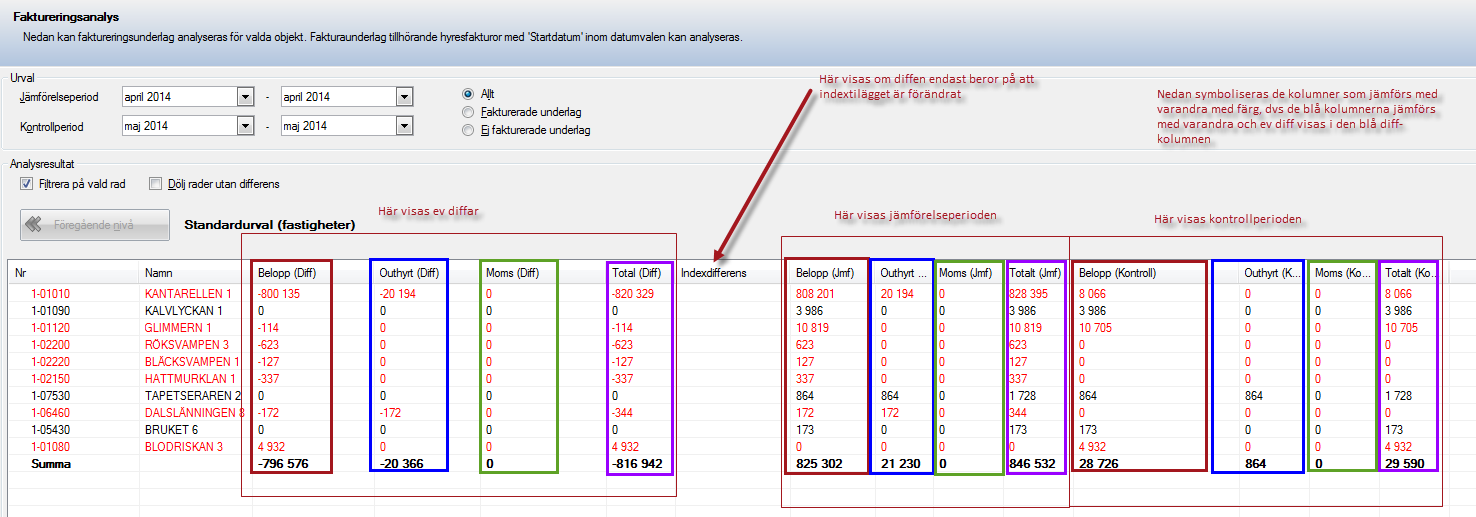
Task: Click the Totalt (Jmf) column header
Action: (x=1036, y=272)
